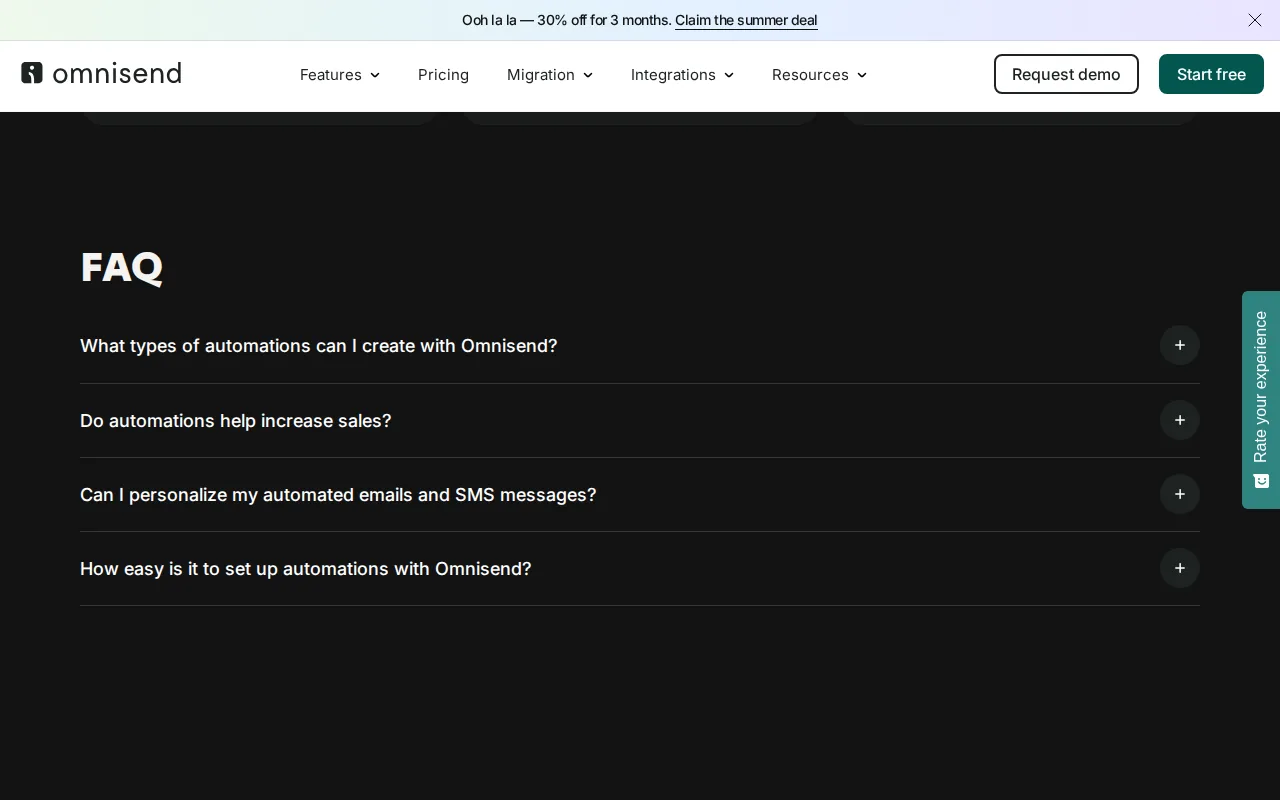This screenshot has height=800, width=1280.
Task: Click the Omnisend logo icon
Action: pyautogui.click(x=32, y=73)
